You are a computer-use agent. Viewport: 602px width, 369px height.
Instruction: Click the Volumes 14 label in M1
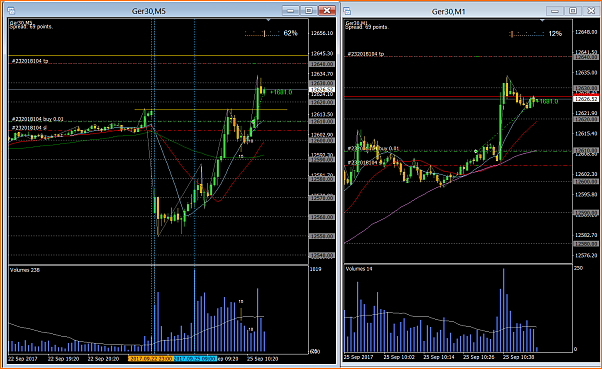coord(359,269)
